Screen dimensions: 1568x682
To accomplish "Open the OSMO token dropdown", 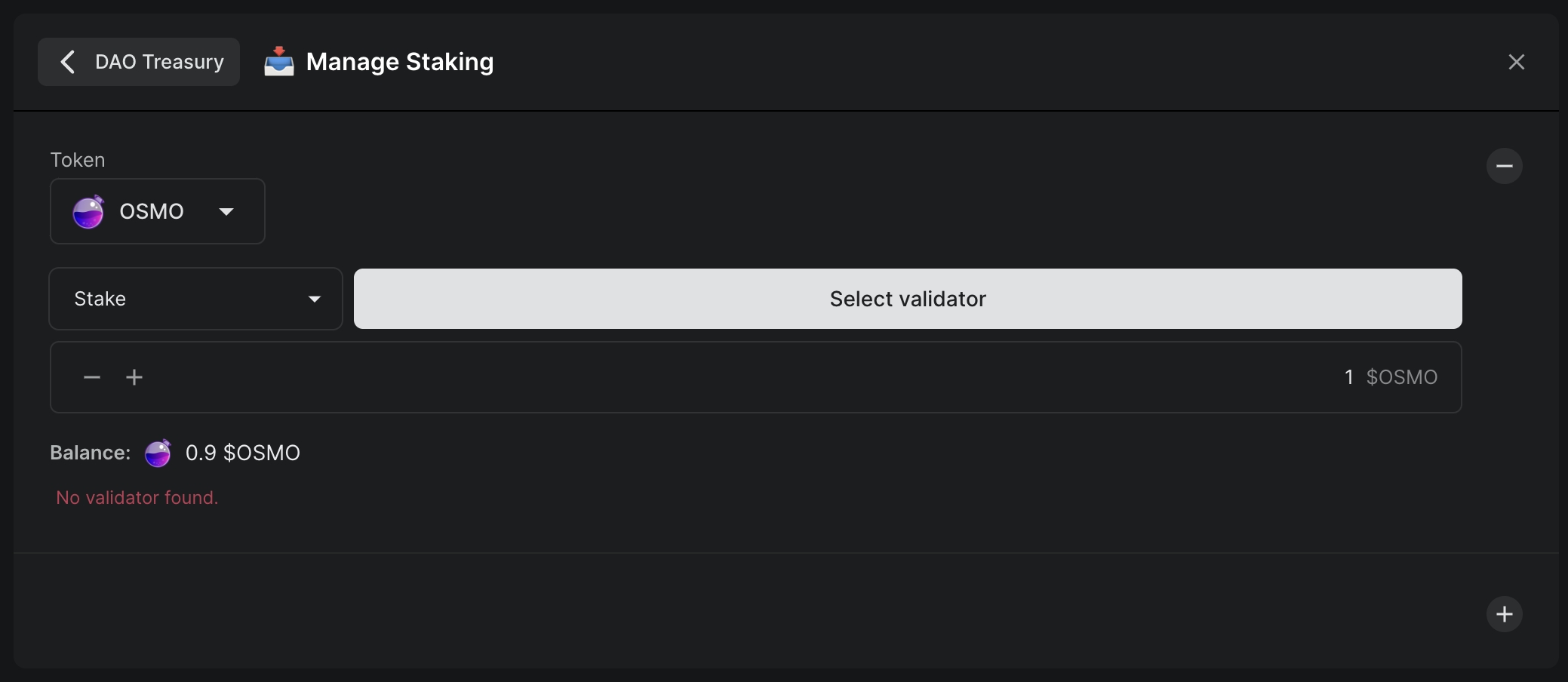I will 157,211.
